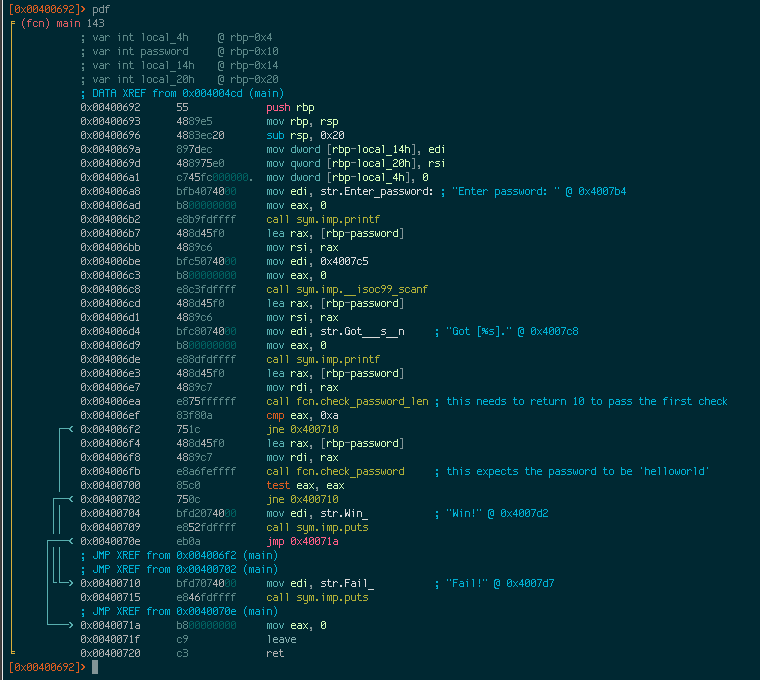Click the '(fcn) main 143' header
The height and width of the screenshot is (680, 760).
click(63, 23)
